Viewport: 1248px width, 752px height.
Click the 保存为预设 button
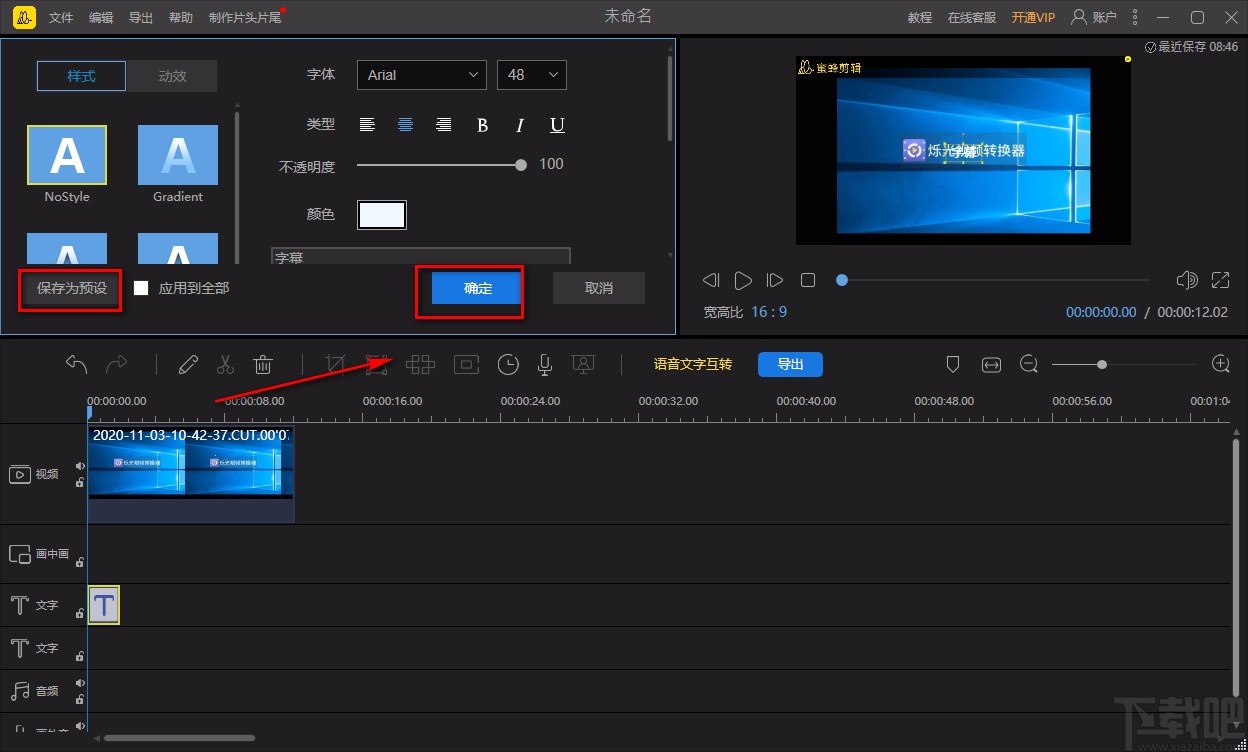tap(72, 288)
